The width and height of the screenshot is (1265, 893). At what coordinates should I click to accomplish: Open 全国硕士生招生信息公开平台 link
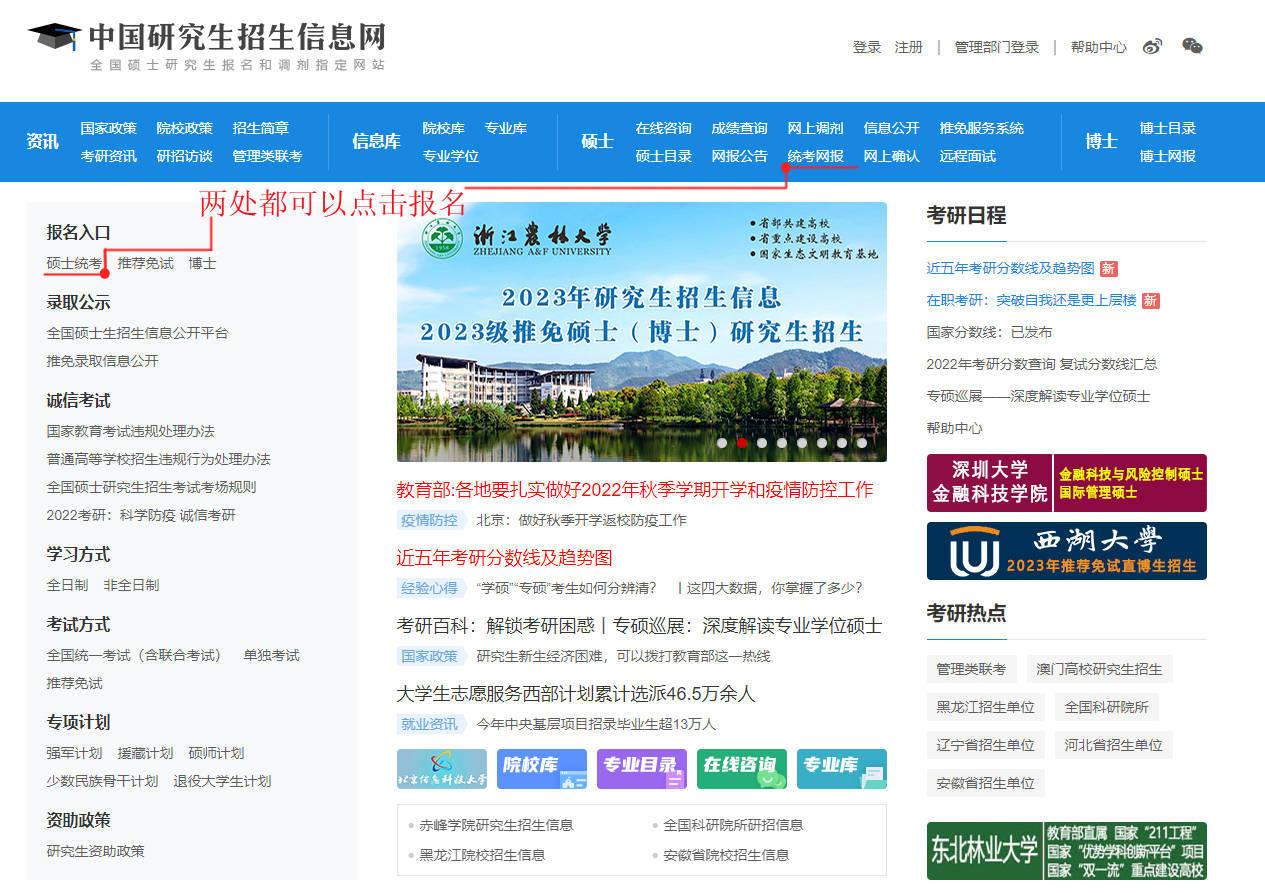point(137,333)
